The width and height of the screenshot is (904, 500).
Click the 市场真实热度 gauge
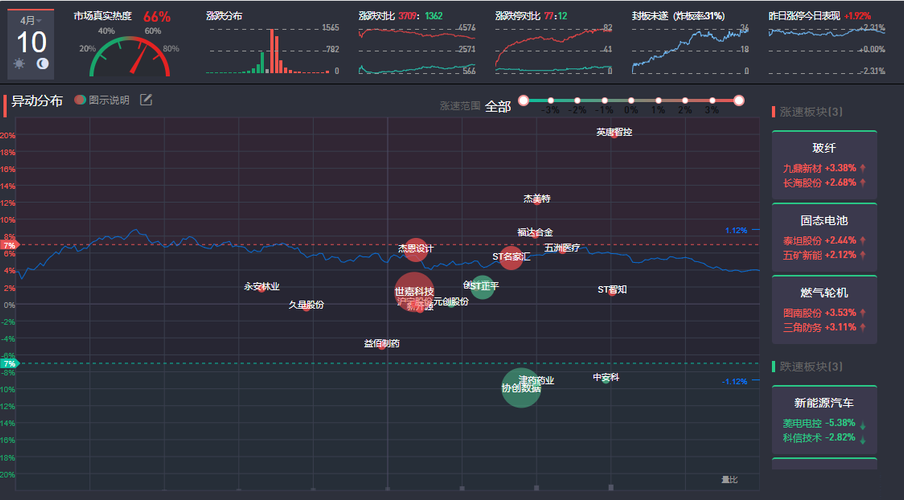point(130,56)
